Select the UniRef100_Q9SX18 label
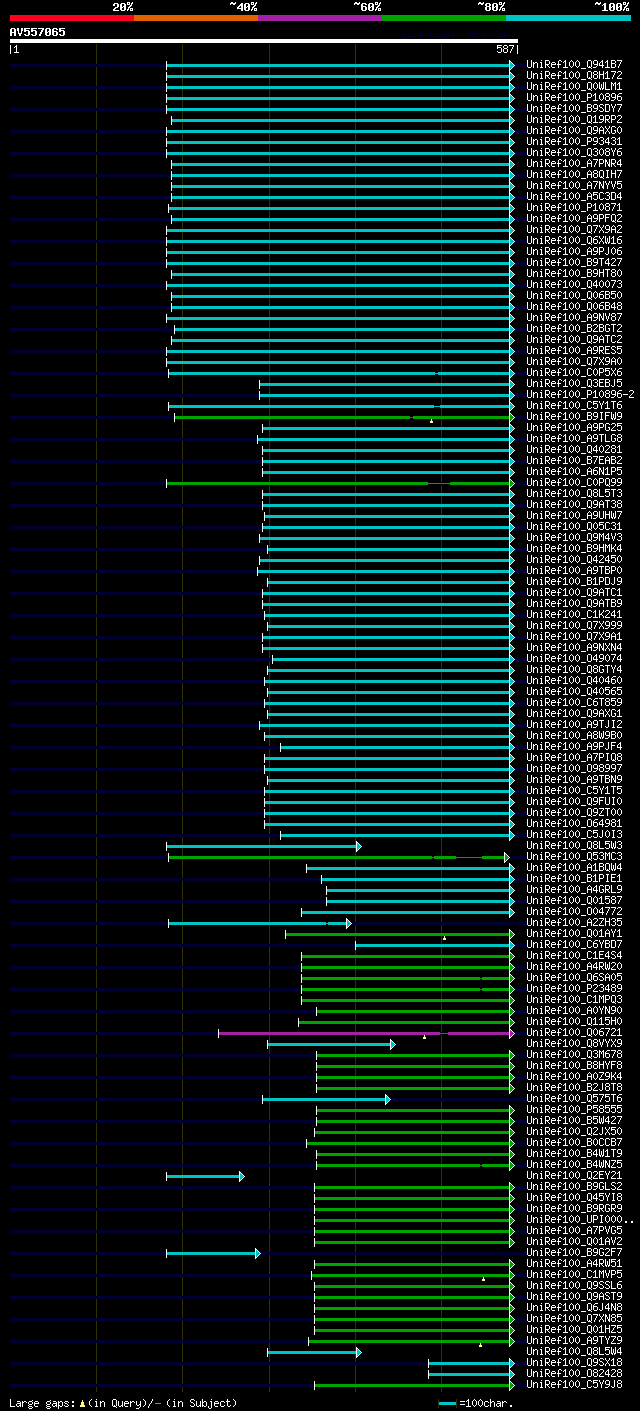 tap(574, 1362)
